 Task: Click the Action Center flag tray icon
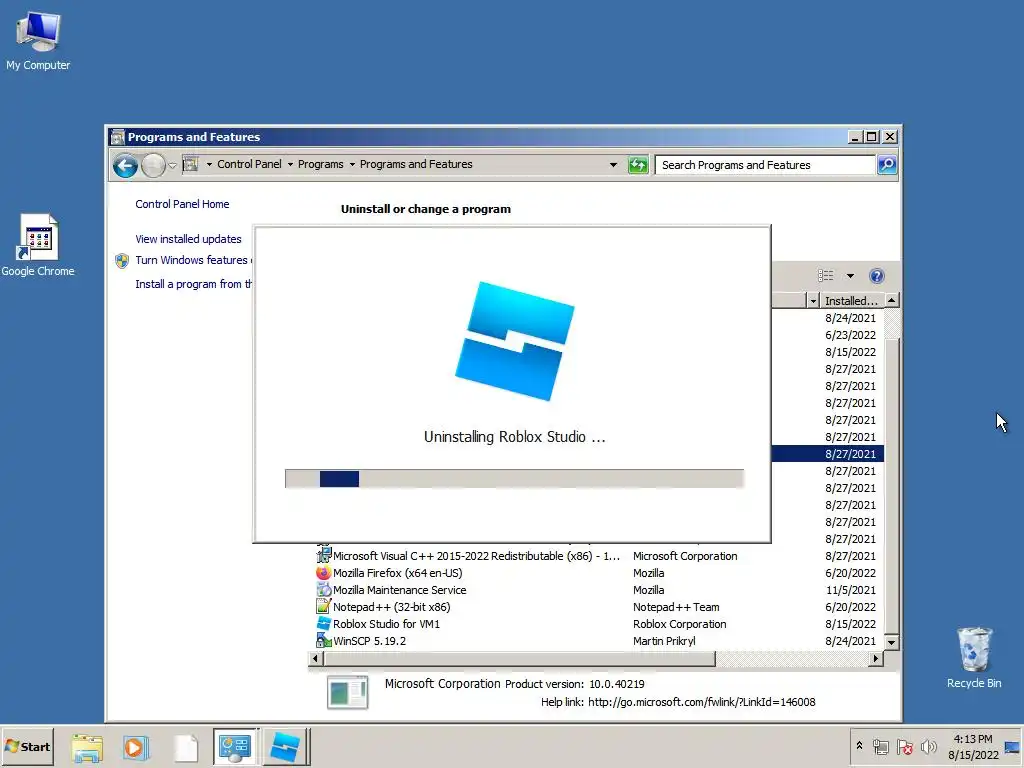tap(904, 747)
